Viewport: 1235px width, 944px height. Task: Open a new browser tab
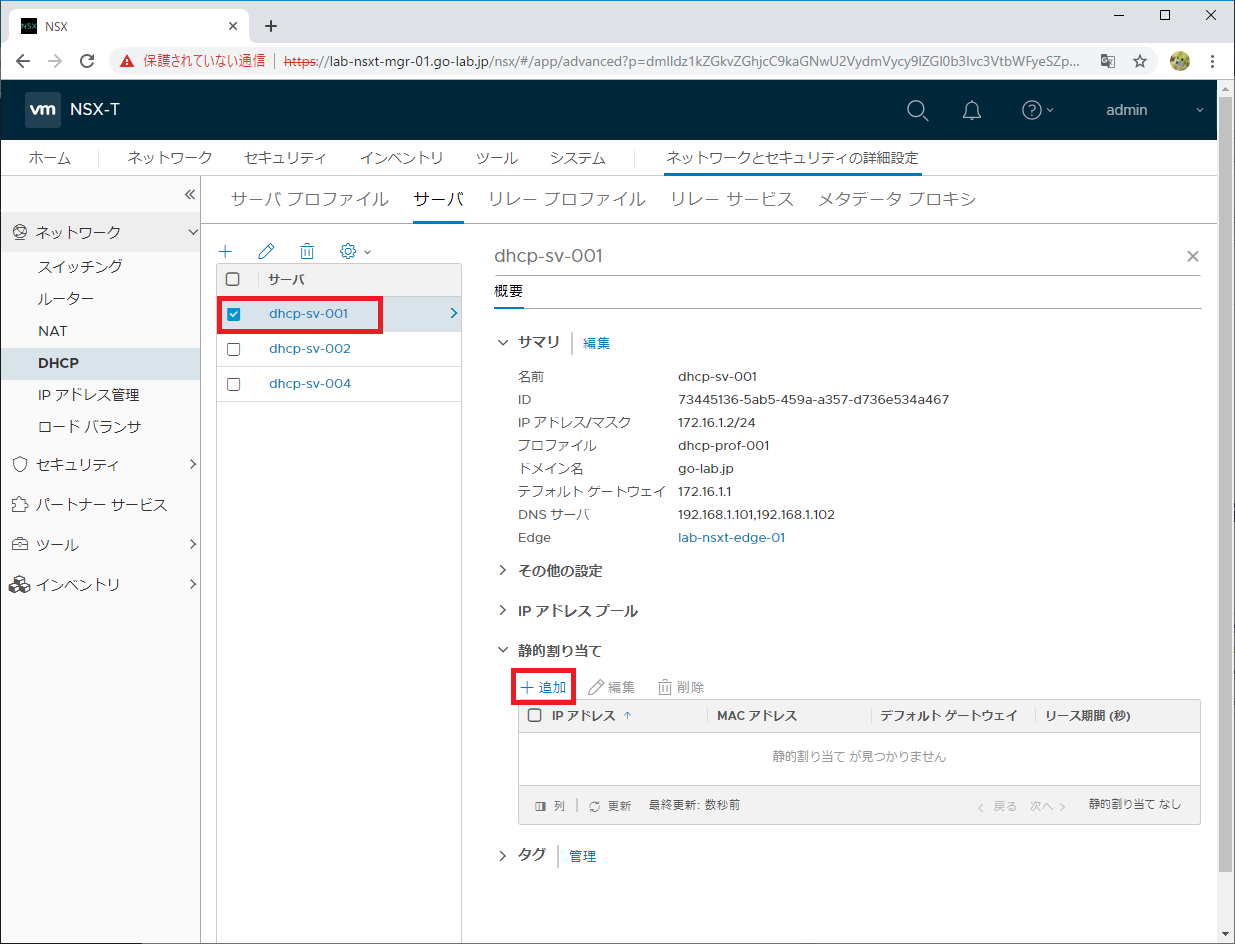pos(270,26)
